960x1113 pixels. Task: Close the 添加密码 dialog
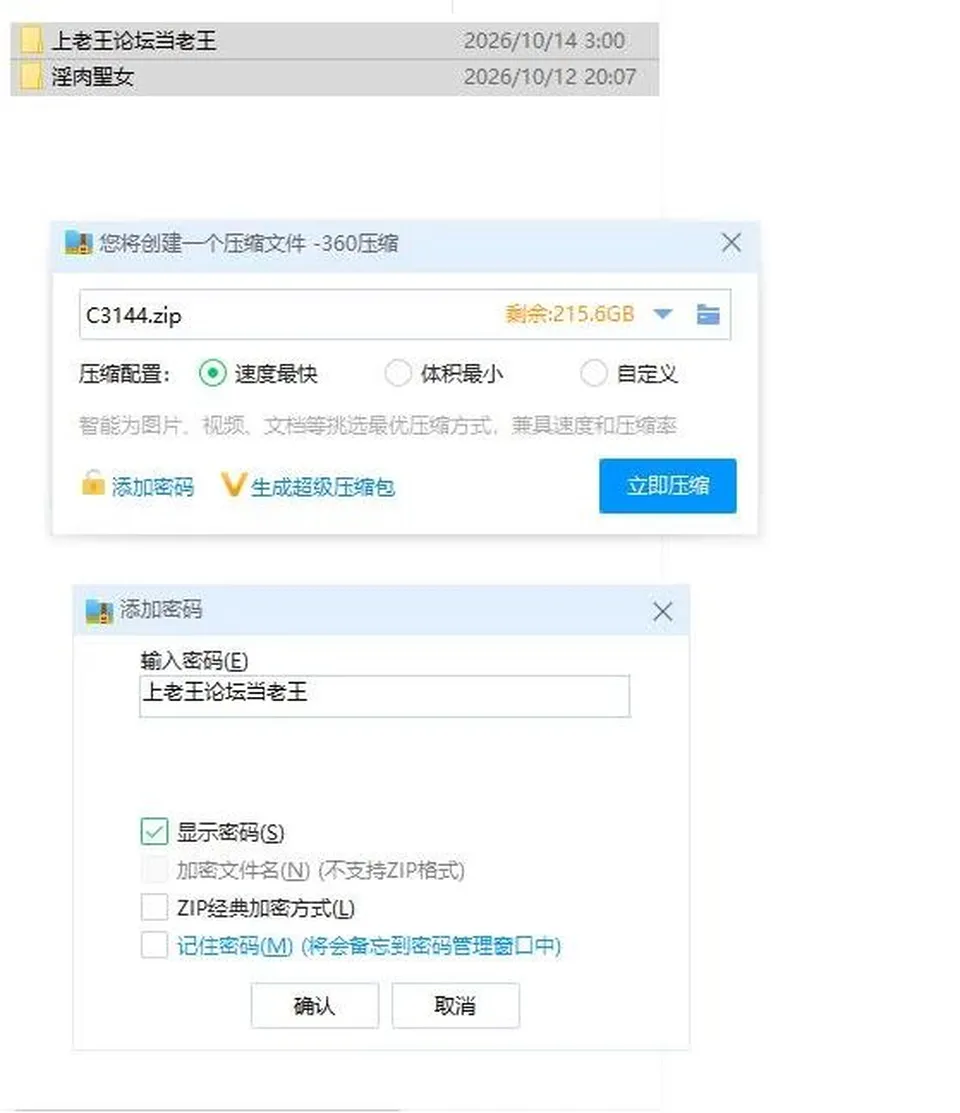pyautogui.click(x=662, y=611)
